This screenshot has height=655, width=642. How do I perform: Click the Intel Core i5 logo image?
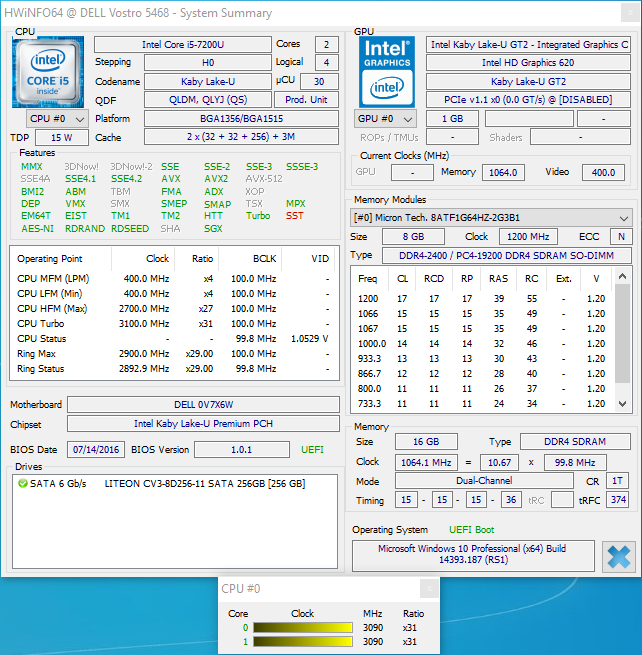[x=48, y=72]
